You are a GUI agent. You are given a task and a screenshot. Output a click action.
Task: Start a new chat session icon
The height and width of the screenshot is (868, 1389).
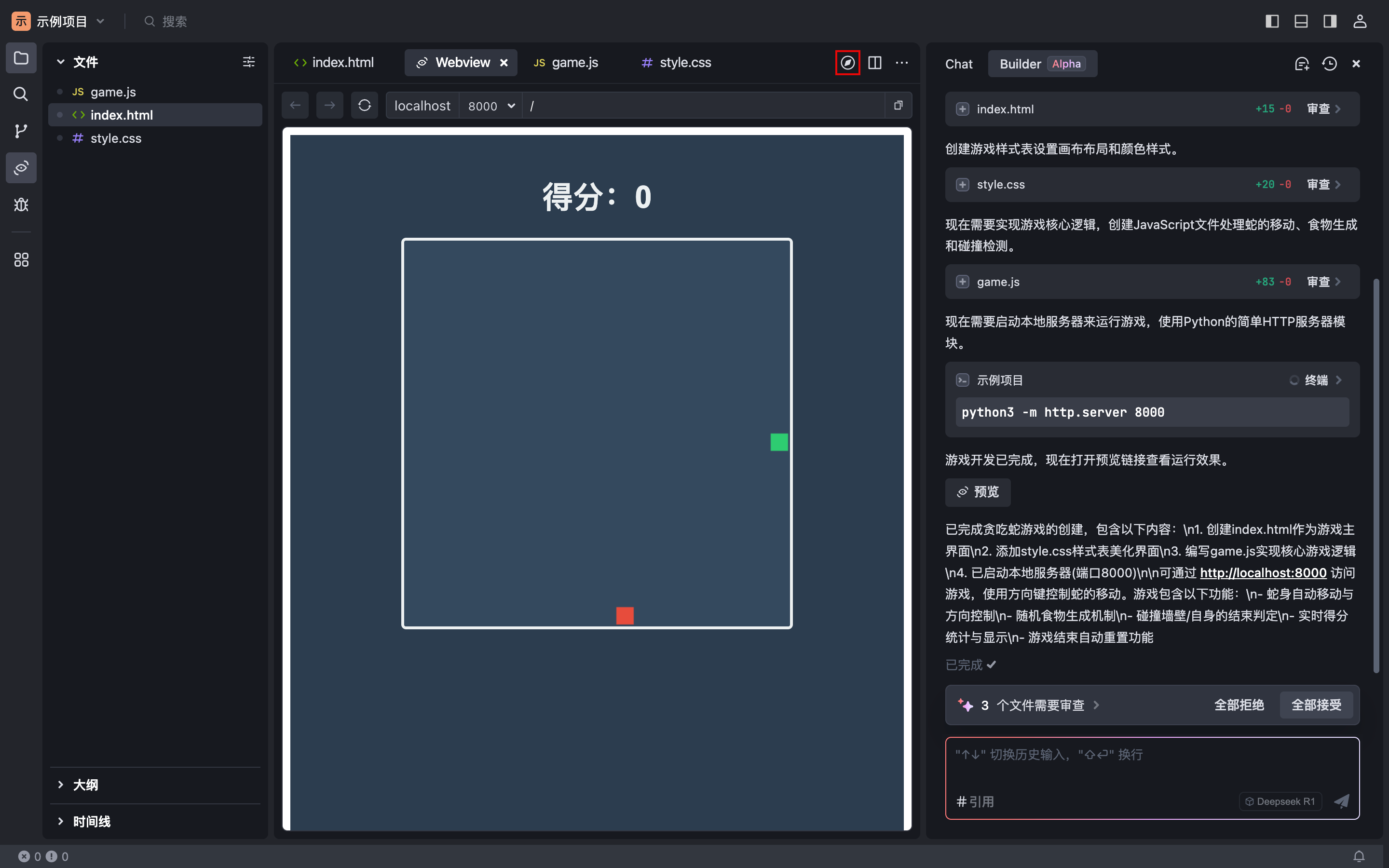coord(1302,64)
